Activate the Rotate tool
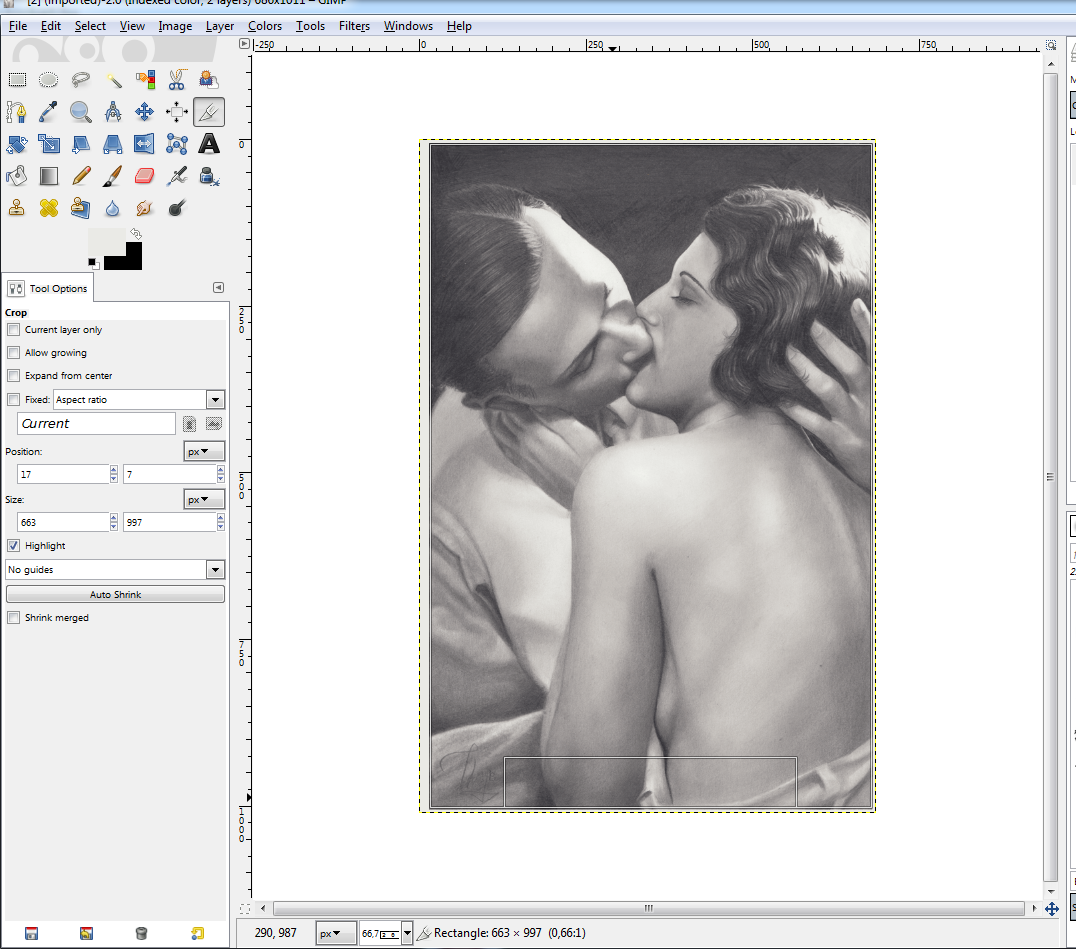Image resolution: width=1076 pixels, height=949 pixels. [x=17, y=144]
